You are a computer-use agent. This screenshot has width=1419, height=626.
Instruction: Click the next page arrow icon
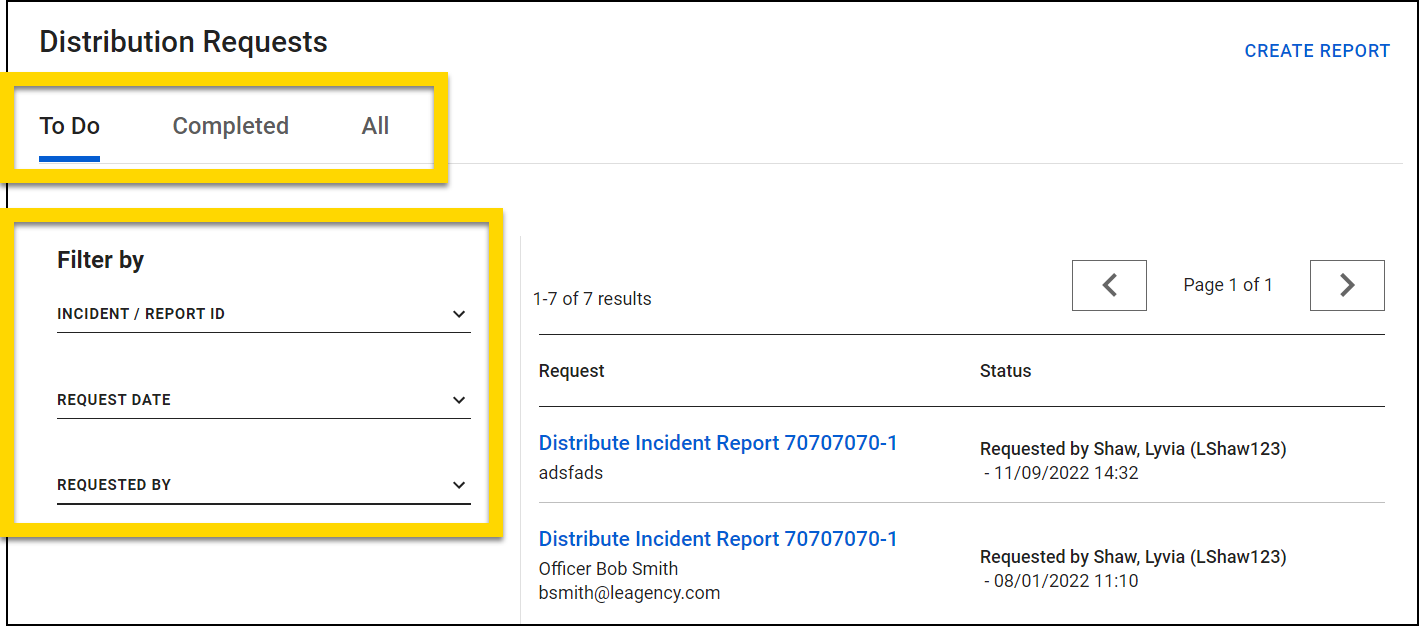pos(1347,284)
